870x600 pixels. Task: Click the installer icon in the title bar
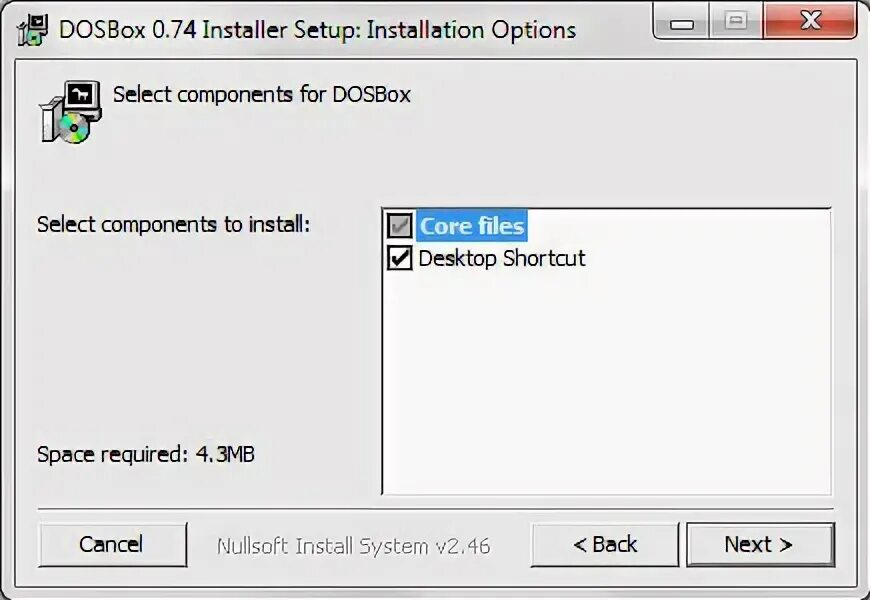coord(32,29)
